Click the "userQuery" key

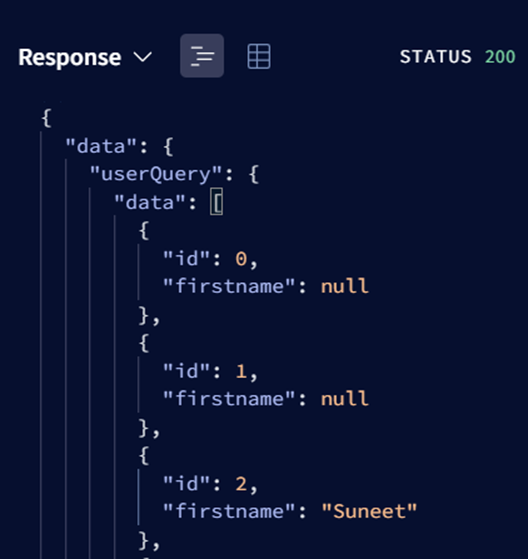point(156,174)
